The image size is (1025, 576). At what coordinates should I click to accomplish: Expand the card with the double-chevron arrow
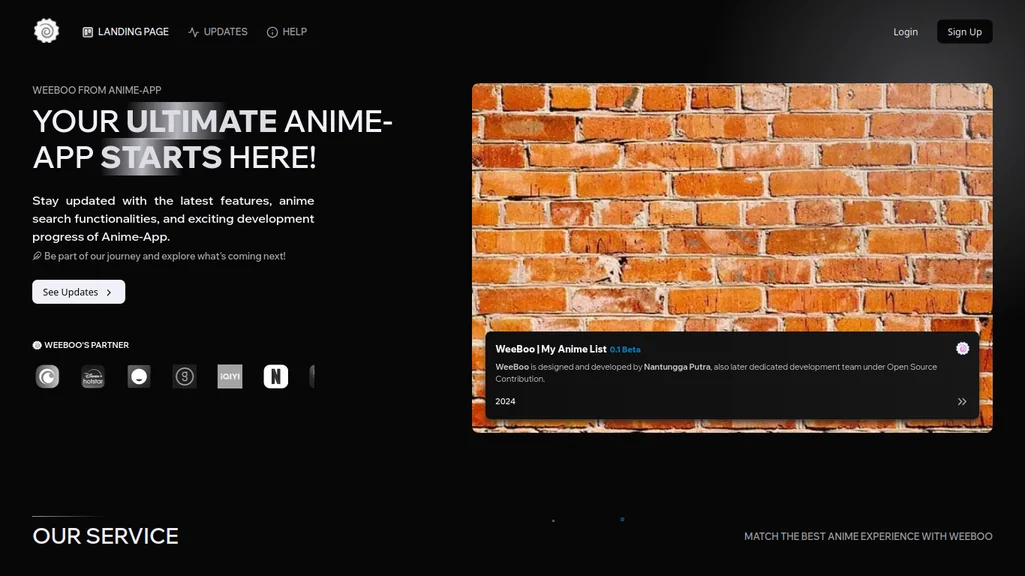pos(962,401)
